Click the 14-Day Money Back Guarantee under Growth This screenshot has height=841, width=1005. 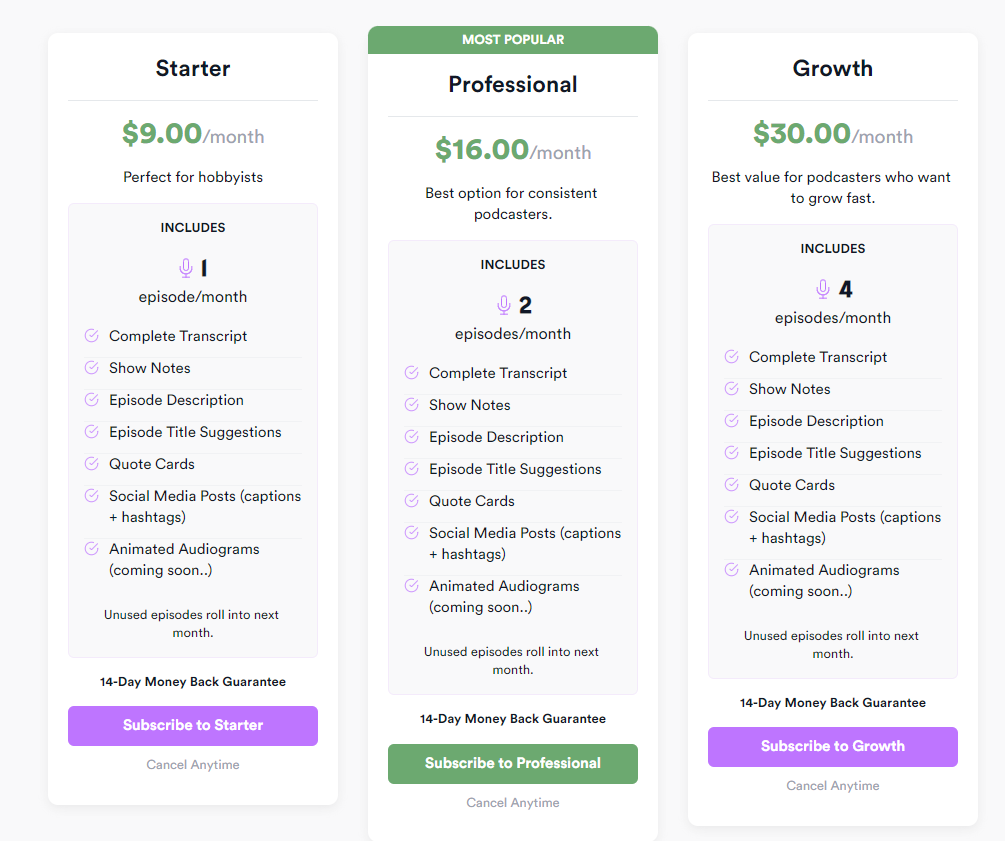[x=833, y=703]
